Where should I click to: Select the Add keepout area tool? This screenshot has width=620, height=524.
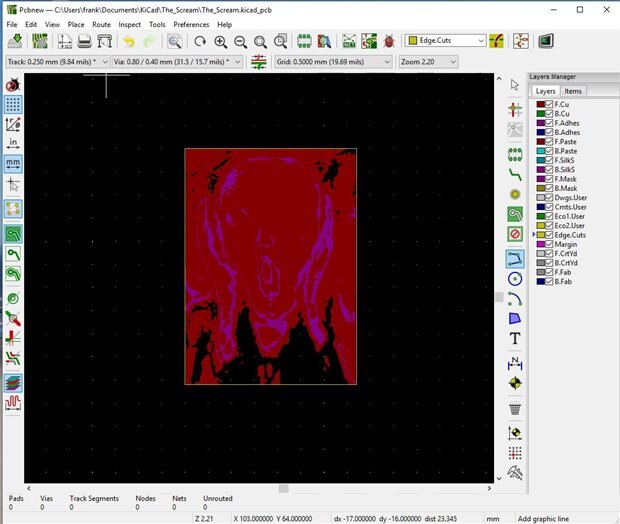515,234
